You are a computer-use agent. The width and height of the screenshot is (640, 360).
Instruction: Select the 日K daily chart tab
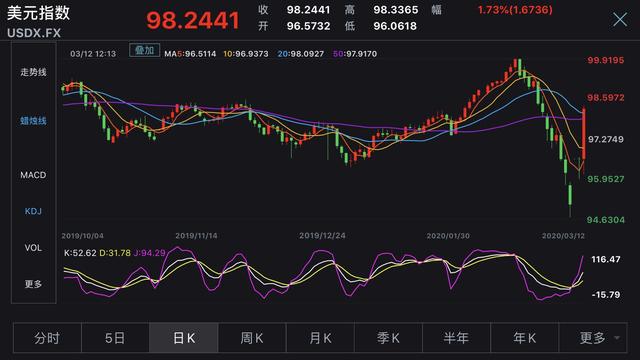coord(184,338)
